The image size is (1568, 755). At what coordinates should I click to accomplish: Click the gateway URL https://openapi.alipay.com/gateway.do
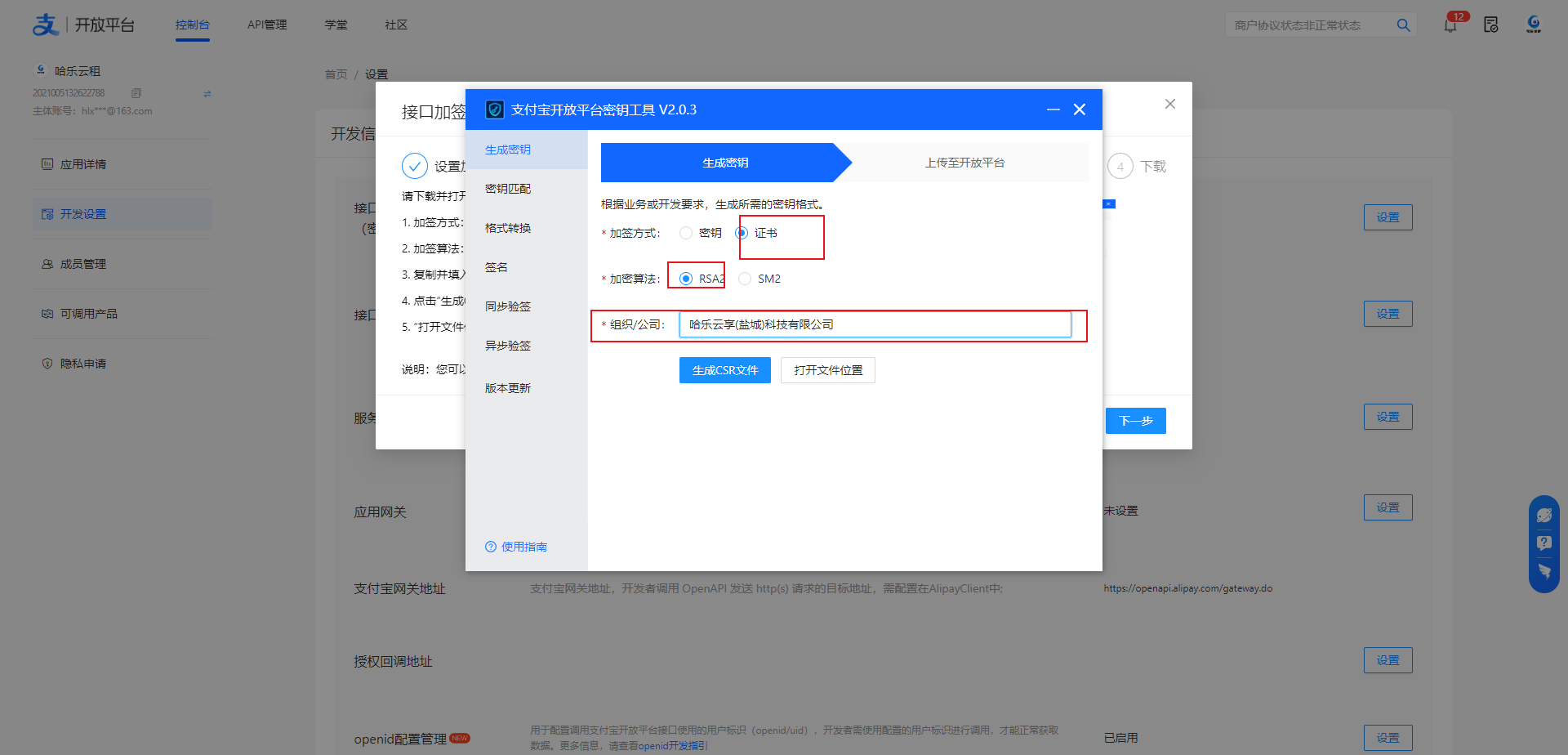click(1188, 588)
